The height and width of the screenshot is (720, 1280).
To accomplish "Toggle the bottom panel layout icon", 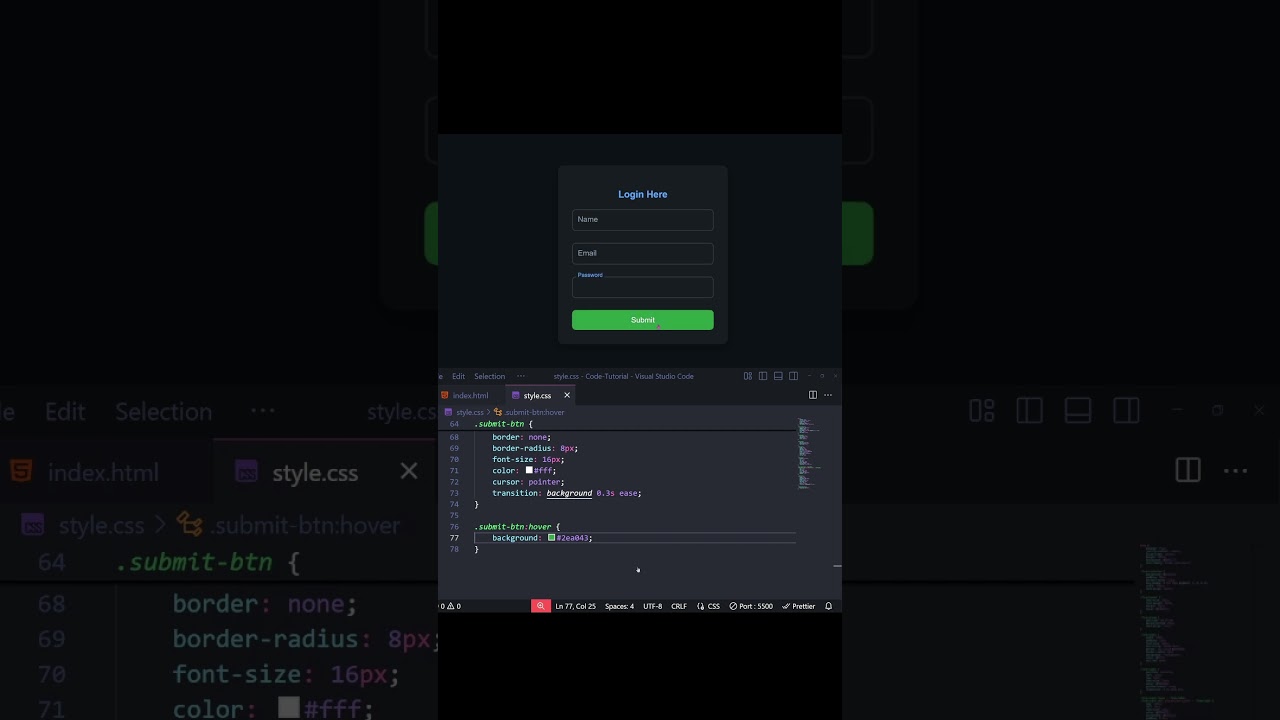I will (778, 376).
